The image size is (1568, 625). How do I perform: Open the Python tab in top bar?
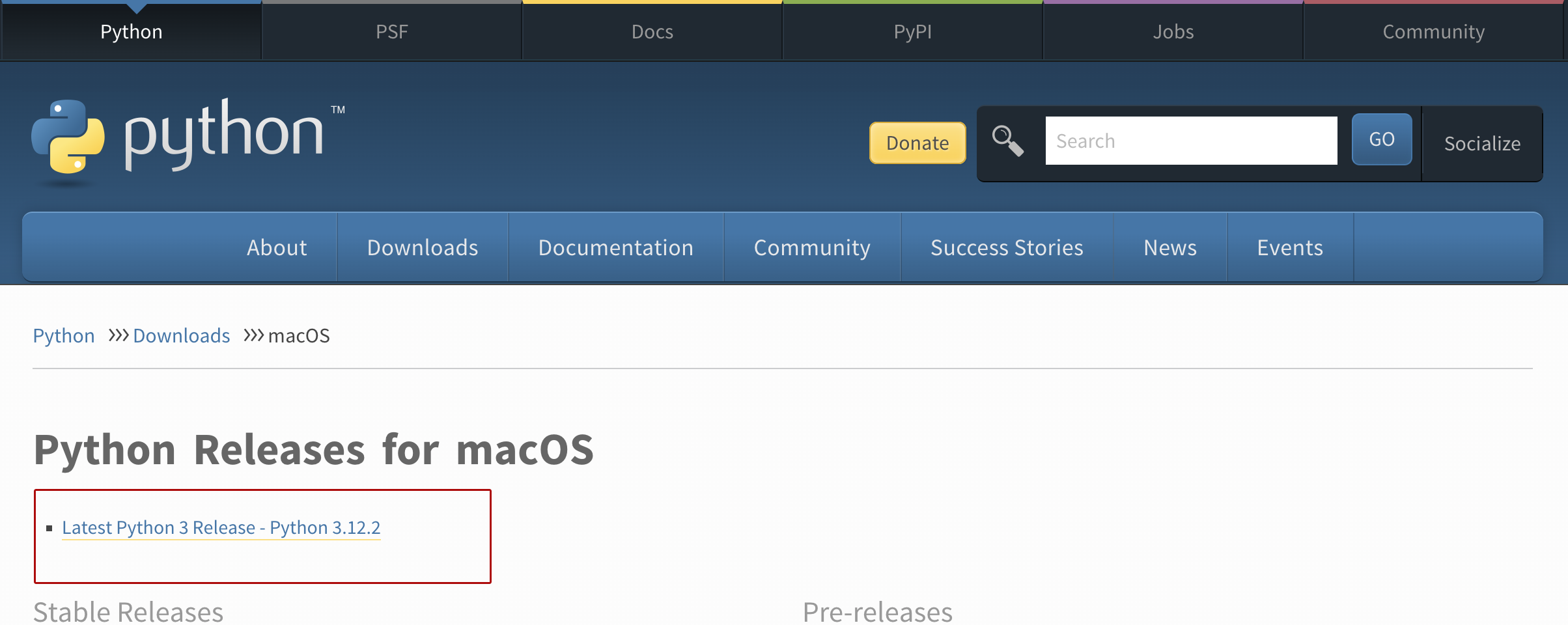point(131,31)
